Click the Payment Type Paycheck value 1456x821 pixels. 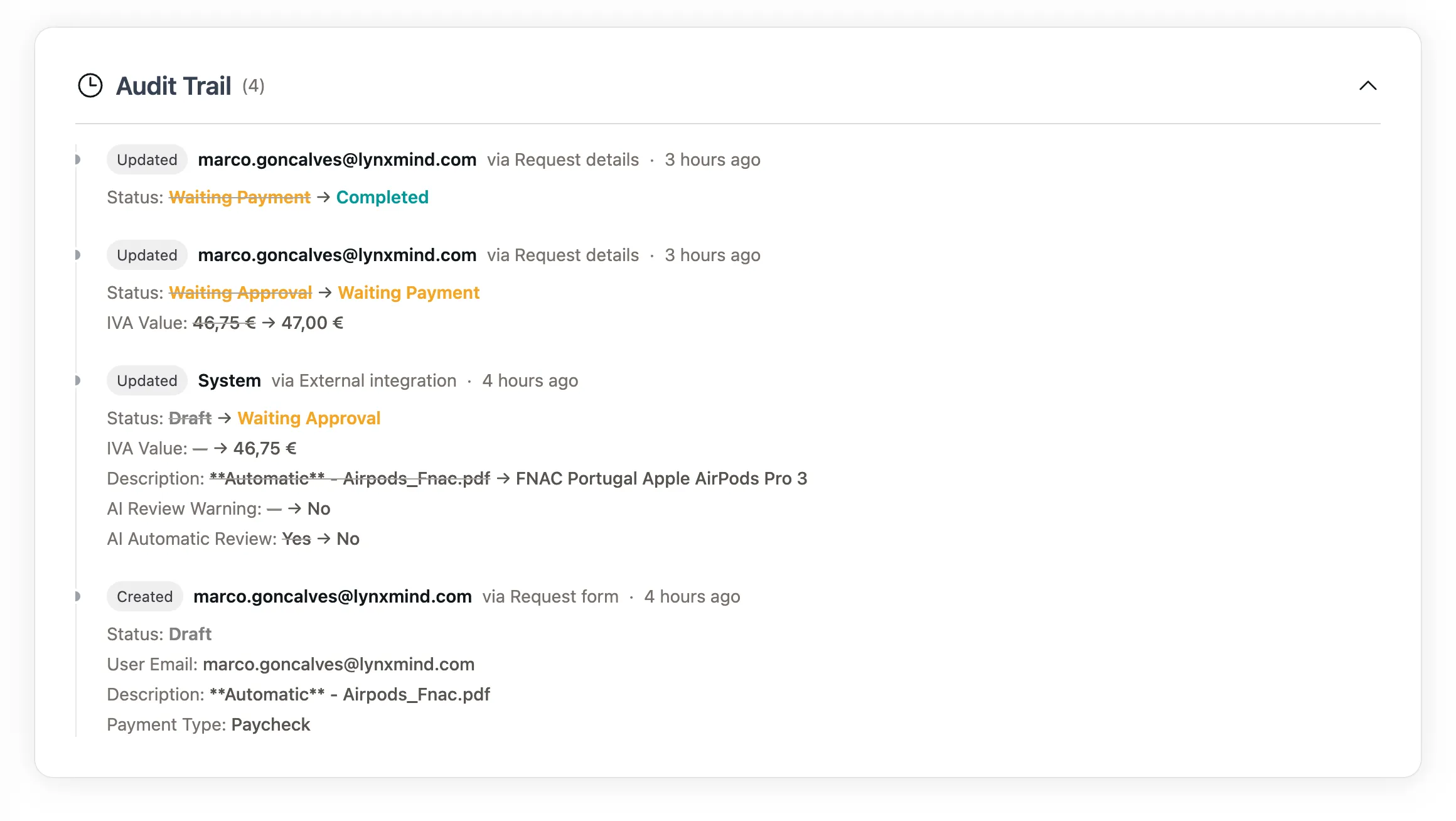[270, 725]
